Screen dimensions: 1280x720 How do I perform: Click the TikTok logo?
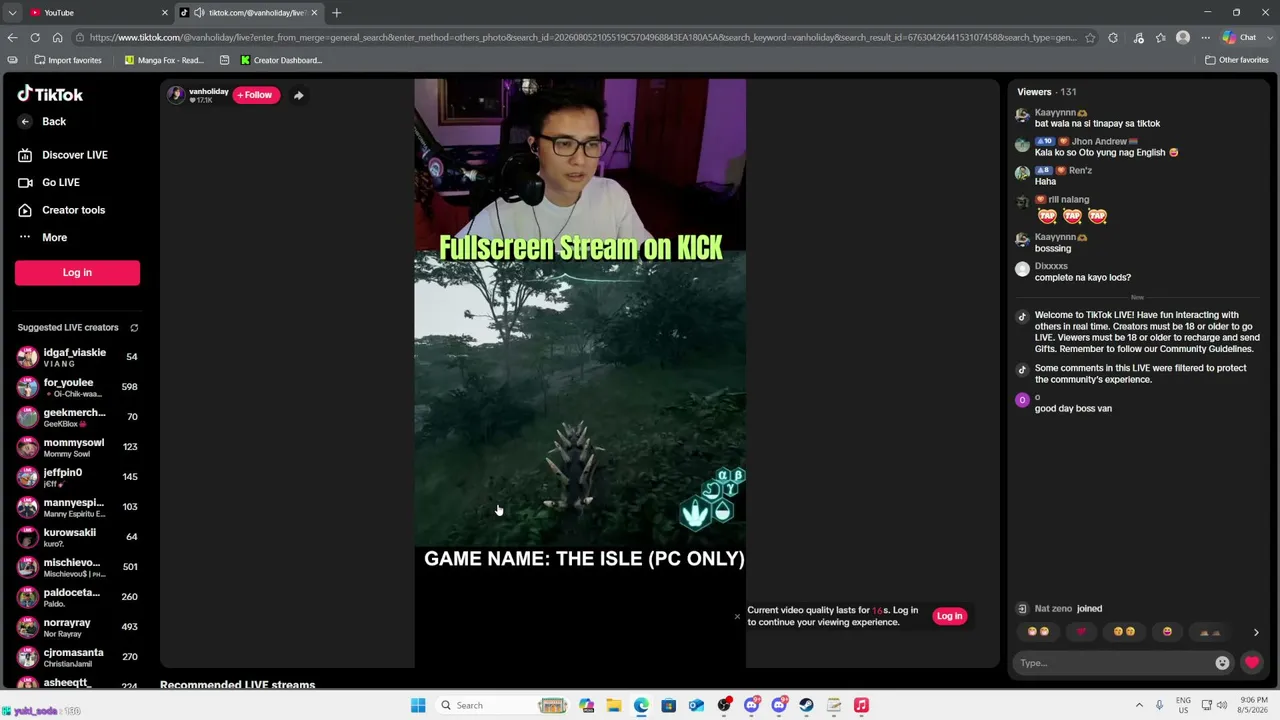click(x=50, y=94)
